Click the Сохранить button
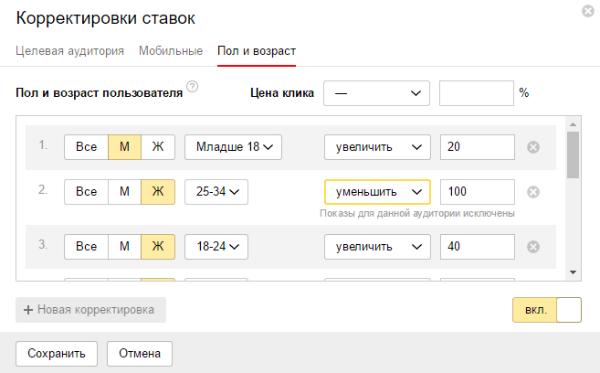Screen dimensions: 600x373 click(x=57, y=353)
